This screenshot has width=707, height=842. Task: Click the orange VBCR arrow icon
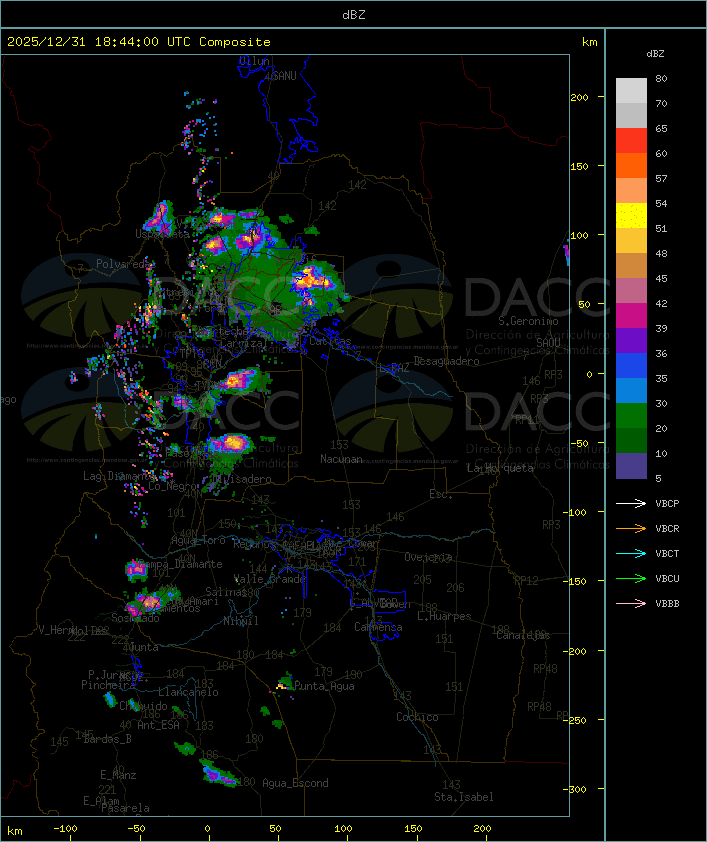coord(631,529)
